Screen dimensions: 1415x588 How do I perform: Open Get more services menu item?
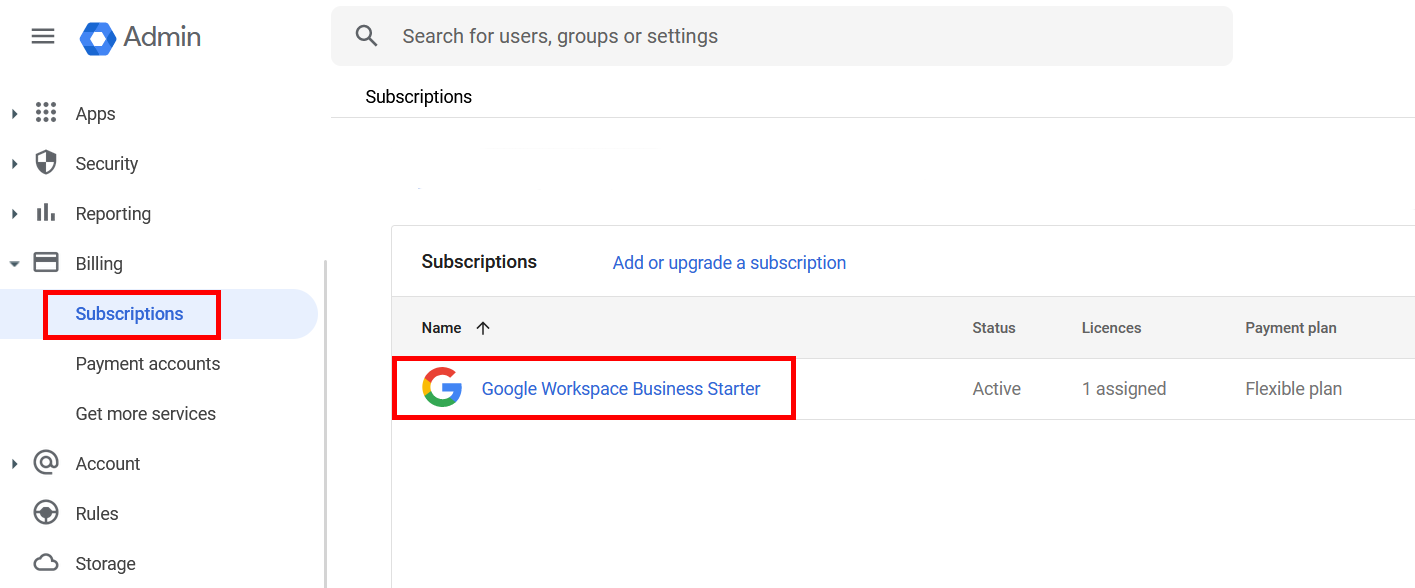pos(146,414)
